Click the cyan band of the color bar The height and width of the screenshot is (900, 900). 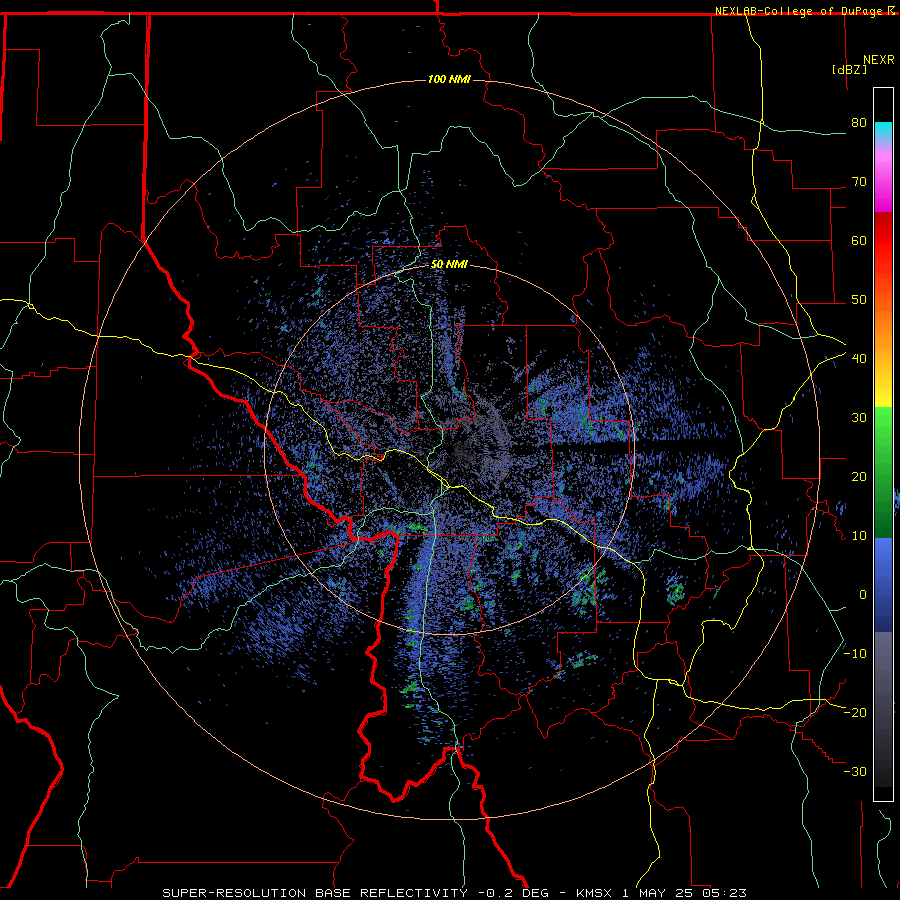(883, 131)
